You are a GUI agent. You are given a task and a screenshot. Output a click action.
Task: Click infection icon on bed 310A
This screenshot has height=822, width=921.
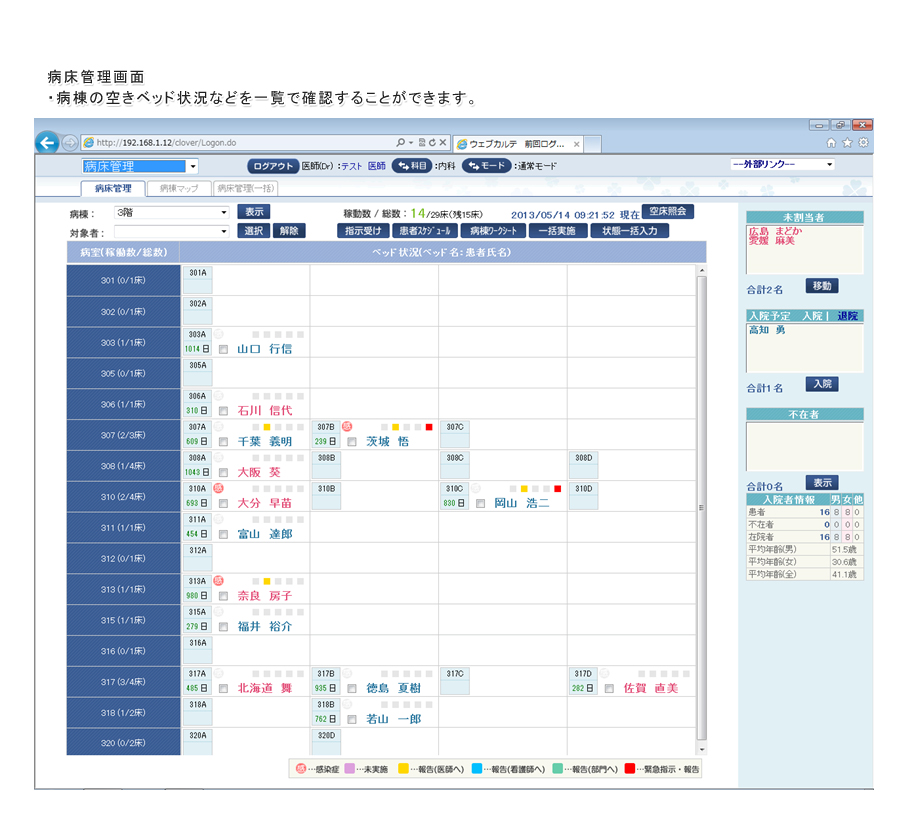coord(219,488)
